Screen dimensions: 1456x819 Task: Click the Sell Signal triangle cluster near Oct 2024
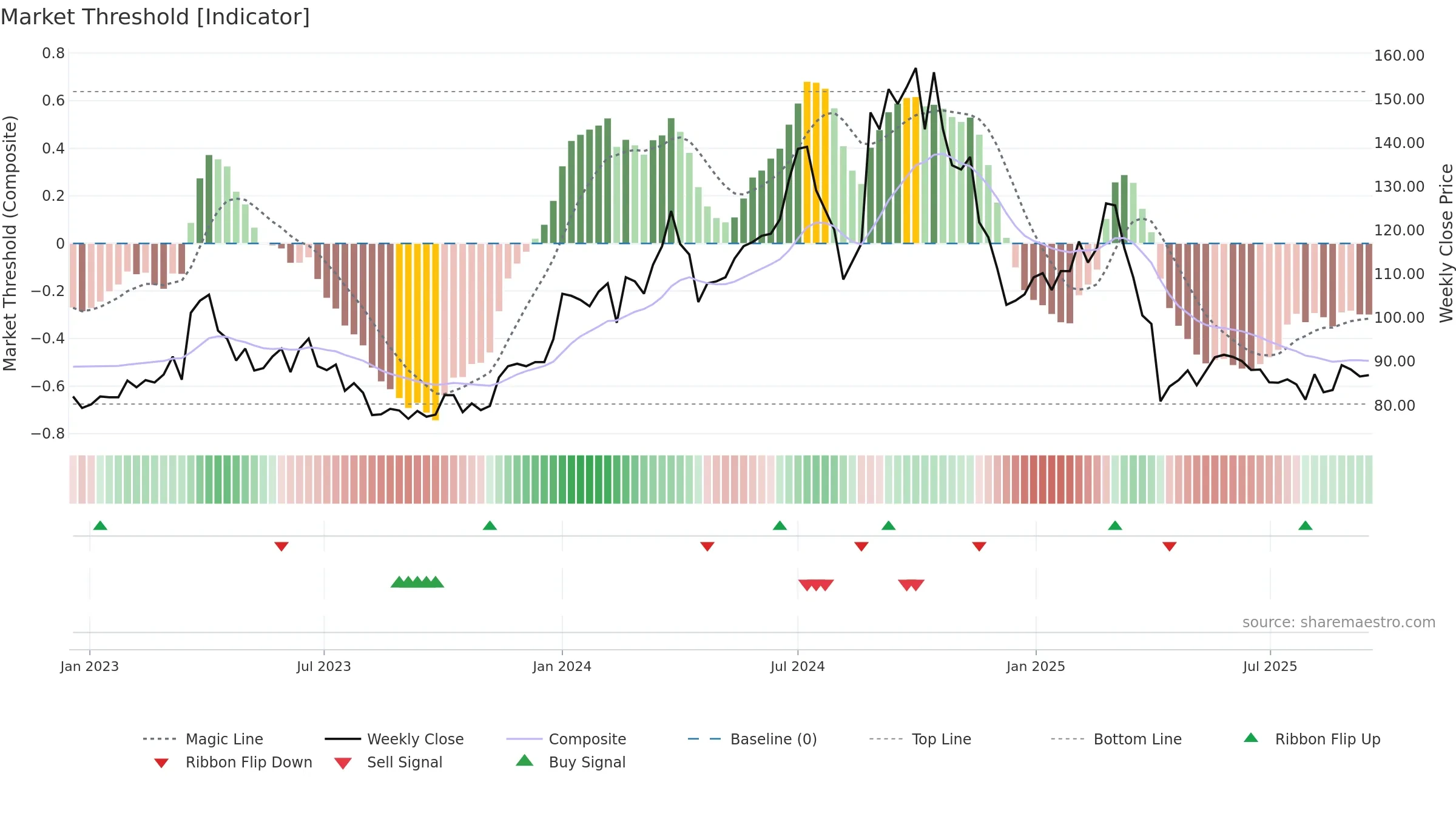coord(911,585)
